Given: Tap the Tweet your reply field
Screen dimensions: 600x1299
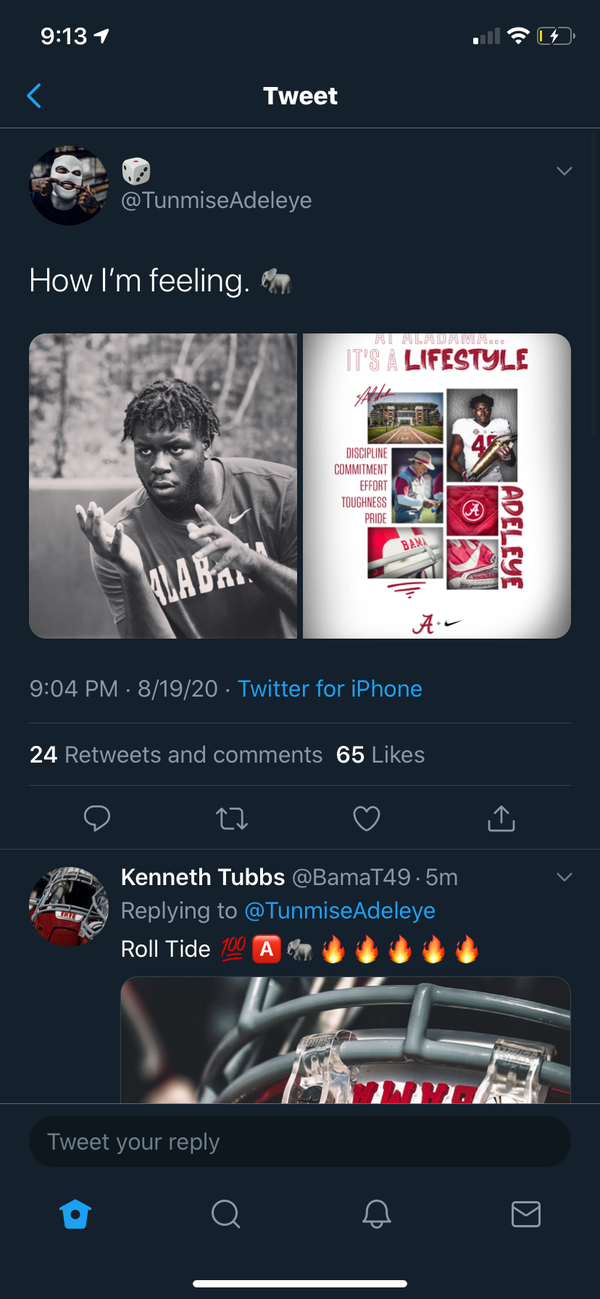Looking at the screenshot, I should (300, 1142).
